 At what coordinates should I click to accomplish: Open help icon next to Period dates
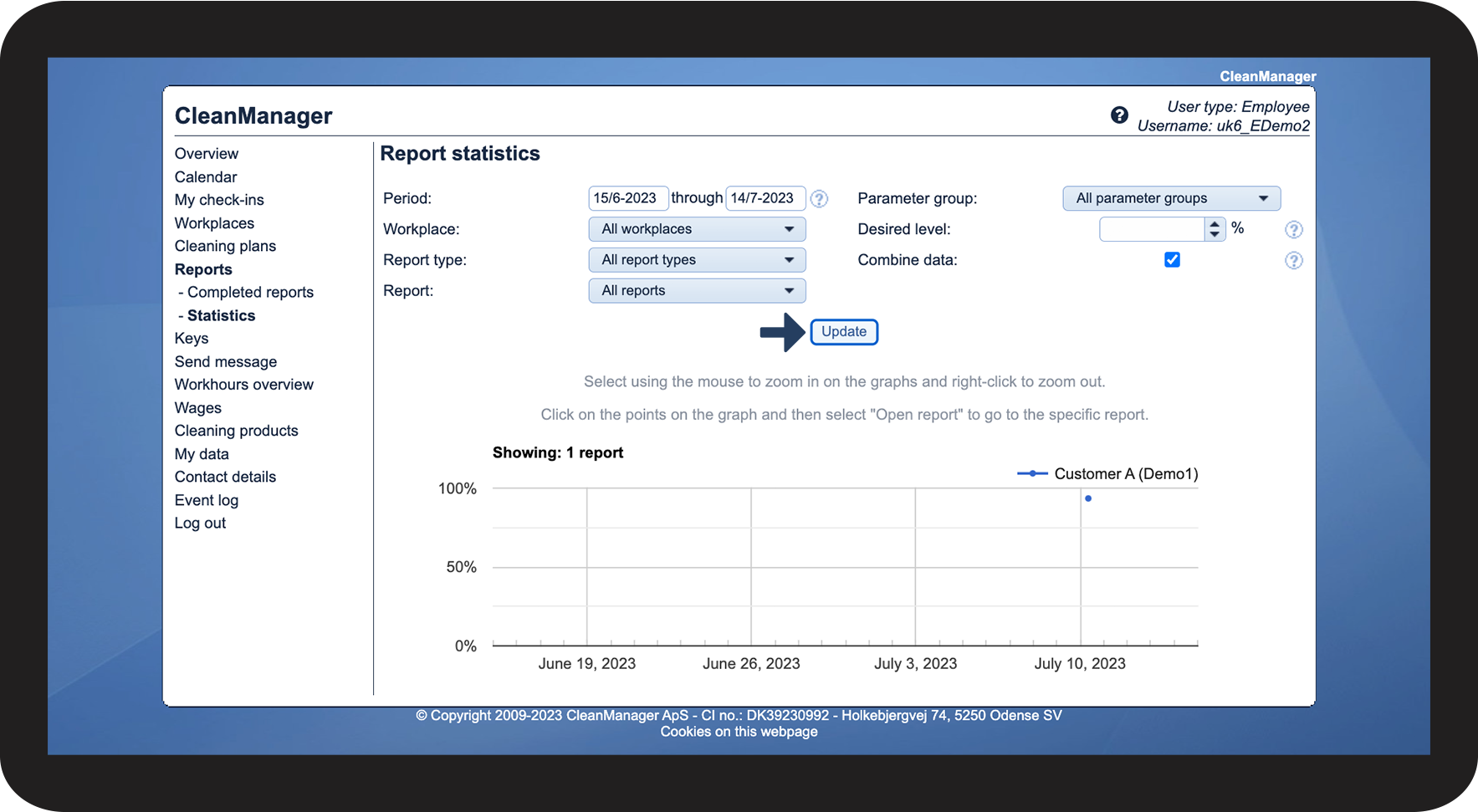click(820, 199)
